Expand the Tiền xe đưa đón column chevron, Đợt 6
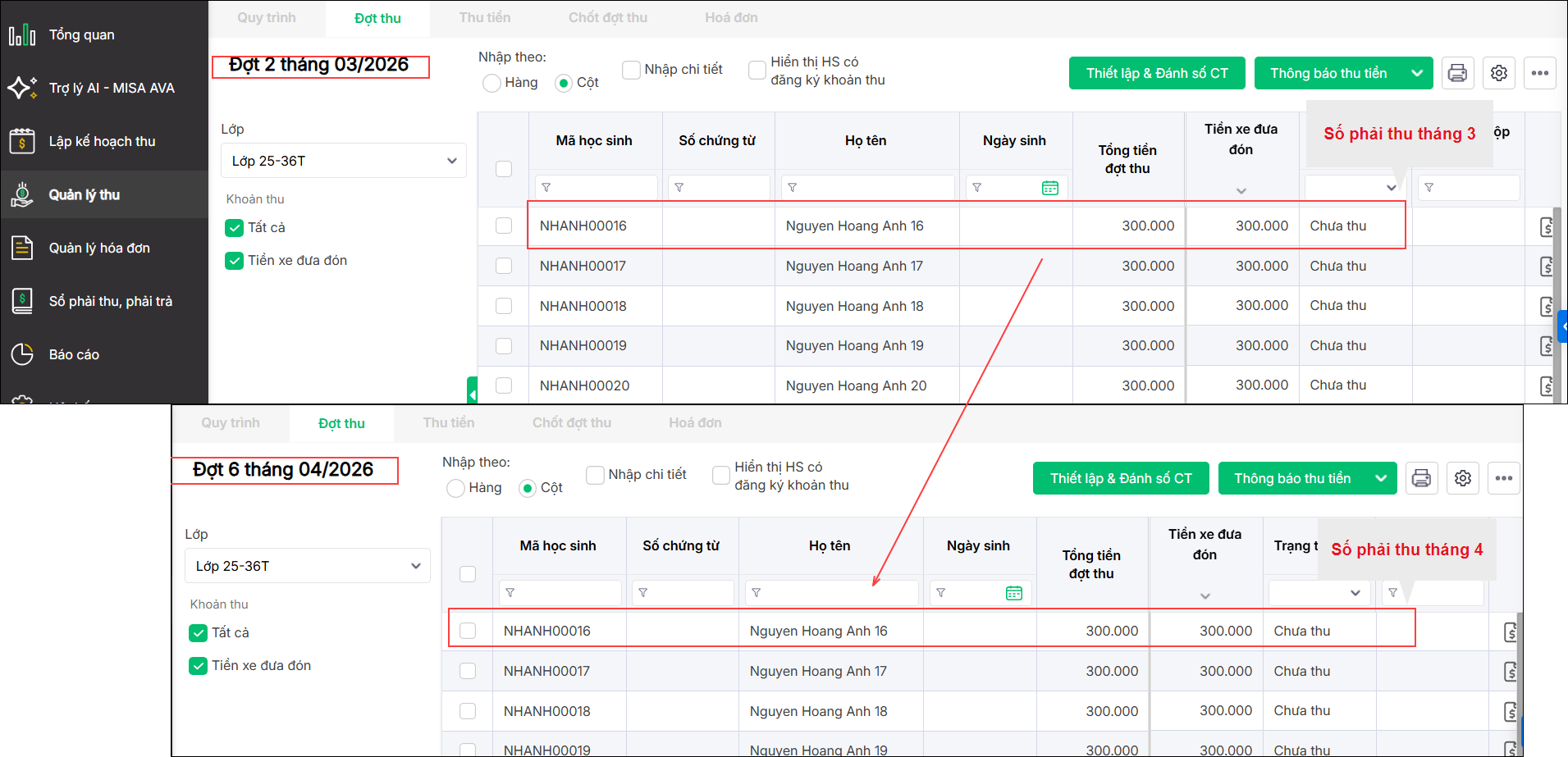This screenshot has height=757, width=1568. (1205, 596)
